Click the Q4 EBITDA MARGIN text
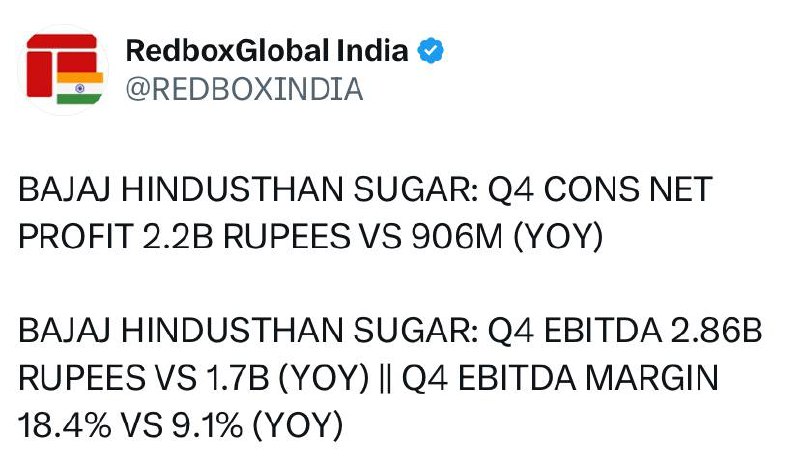This screenshot has height=466, width=800. [560, 378]
